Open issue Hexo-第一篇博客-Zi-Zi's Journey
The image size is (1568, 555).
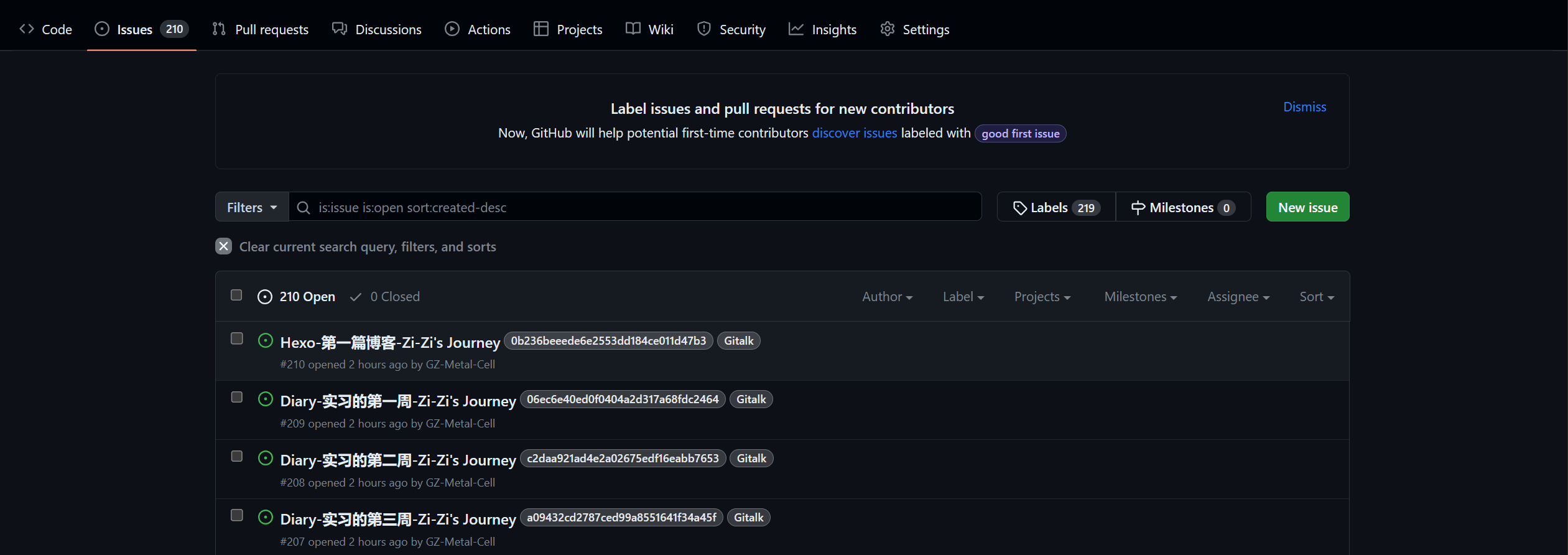(390, 342)
